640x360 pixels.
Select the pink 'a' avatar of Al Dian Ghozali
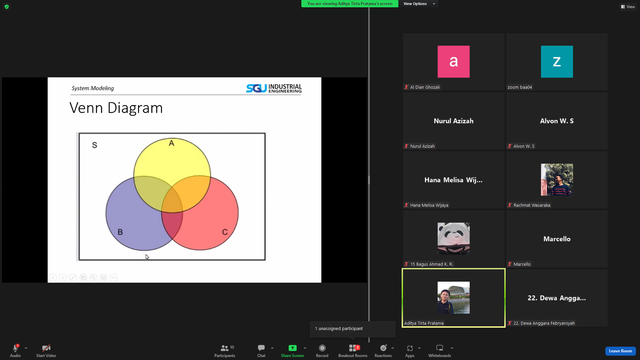tap(453, 62)
